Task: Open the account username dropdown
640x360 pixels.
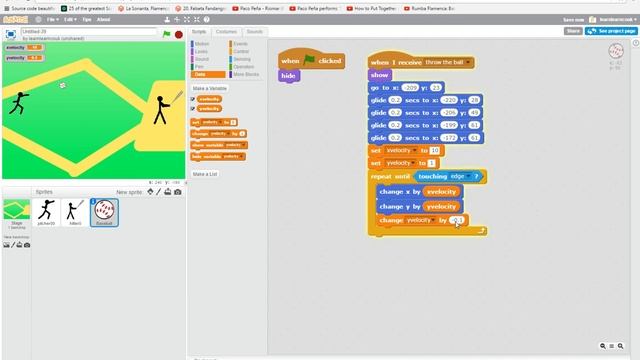Action: 618,20
